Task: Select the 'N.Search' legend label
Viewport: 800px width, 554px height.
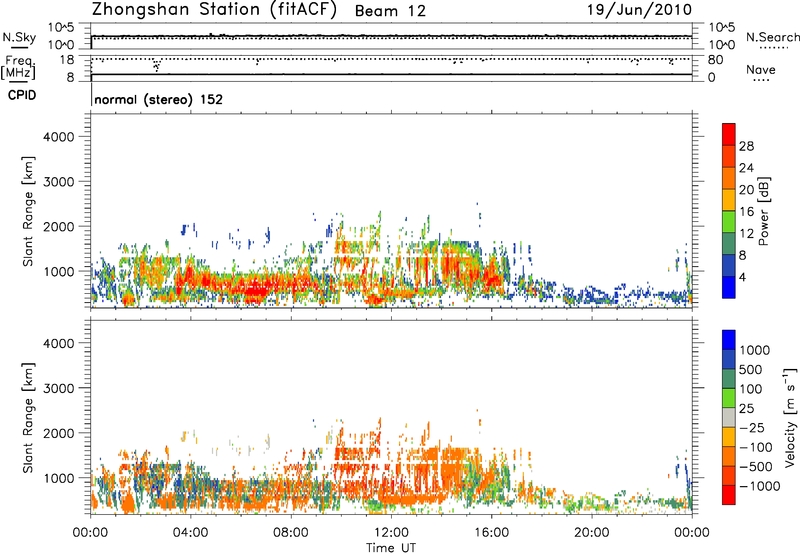Action: pos(772,37)
